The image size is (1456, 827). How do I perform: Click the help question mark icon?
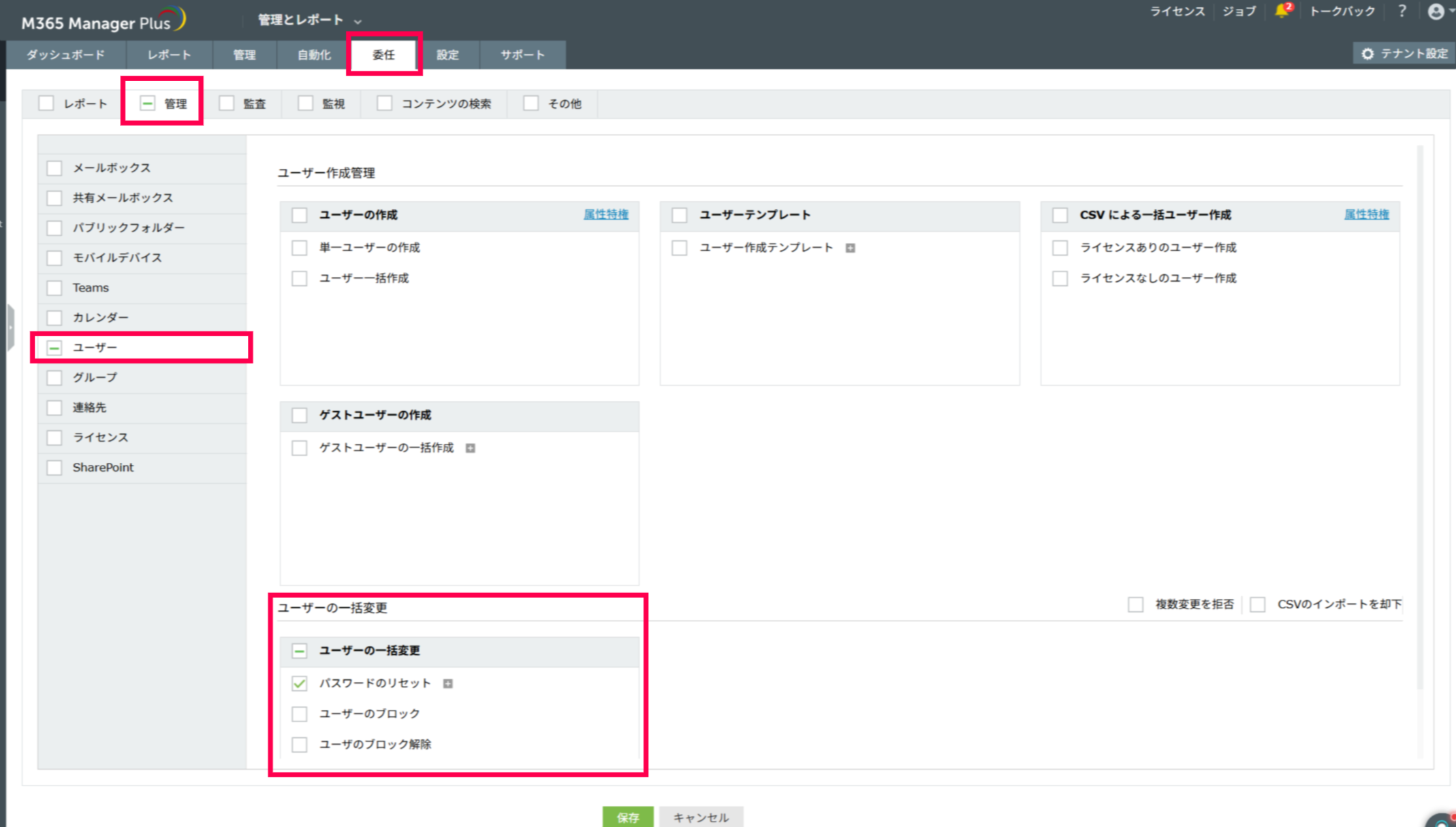(1402, 12)
